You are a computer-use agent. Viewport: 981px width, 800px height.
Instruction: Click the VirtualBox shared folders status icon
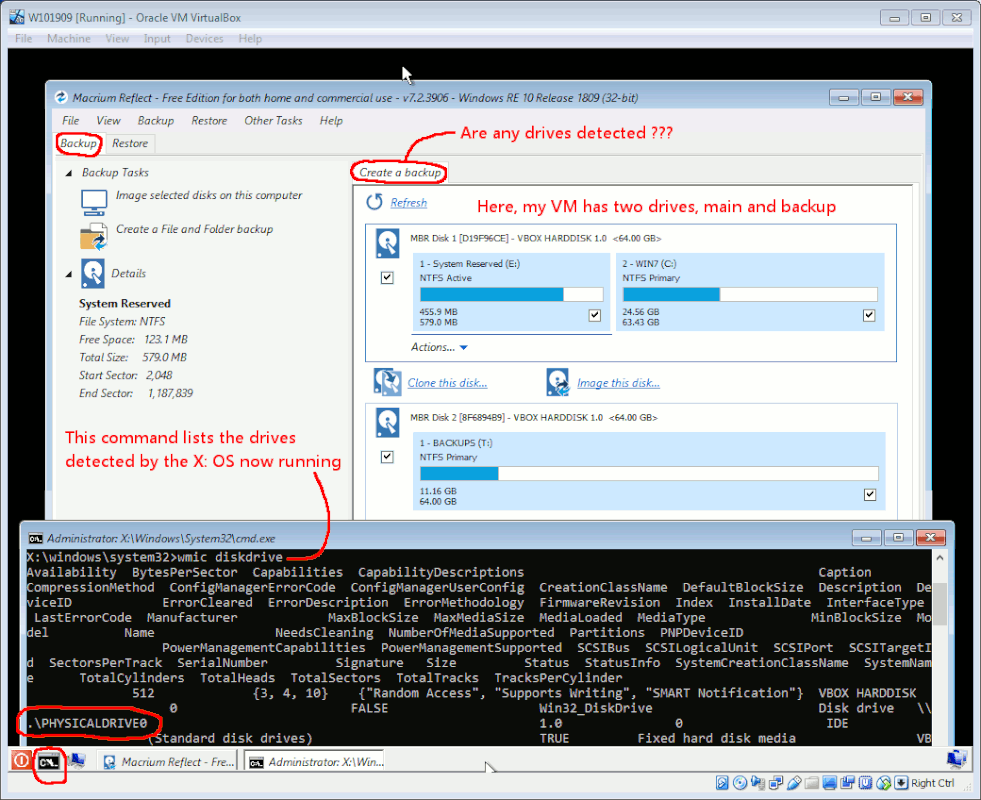pos(812,782)
